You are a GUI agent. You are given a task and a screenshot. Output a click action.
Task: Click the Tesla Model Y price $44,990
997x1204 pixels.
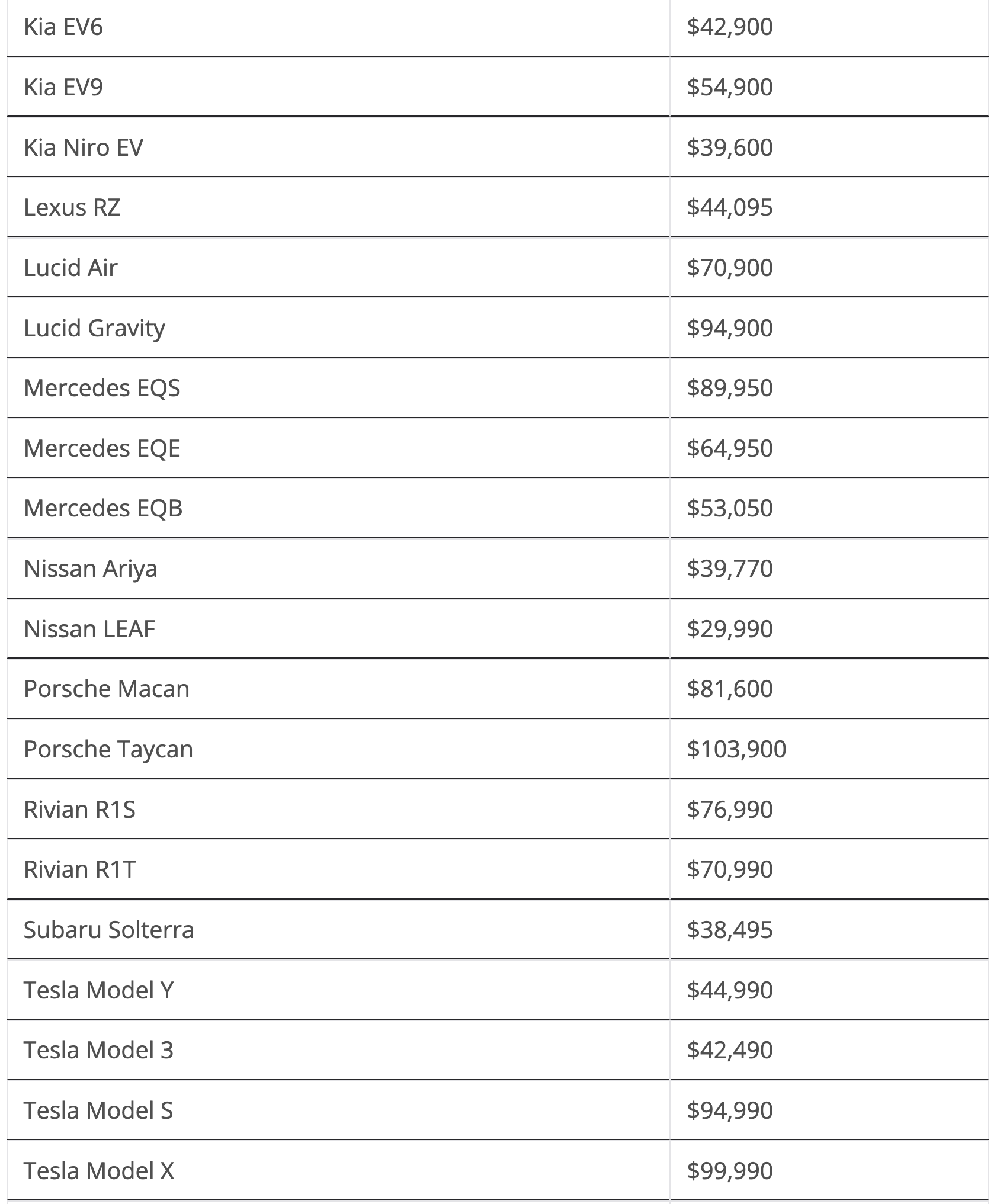730,990
